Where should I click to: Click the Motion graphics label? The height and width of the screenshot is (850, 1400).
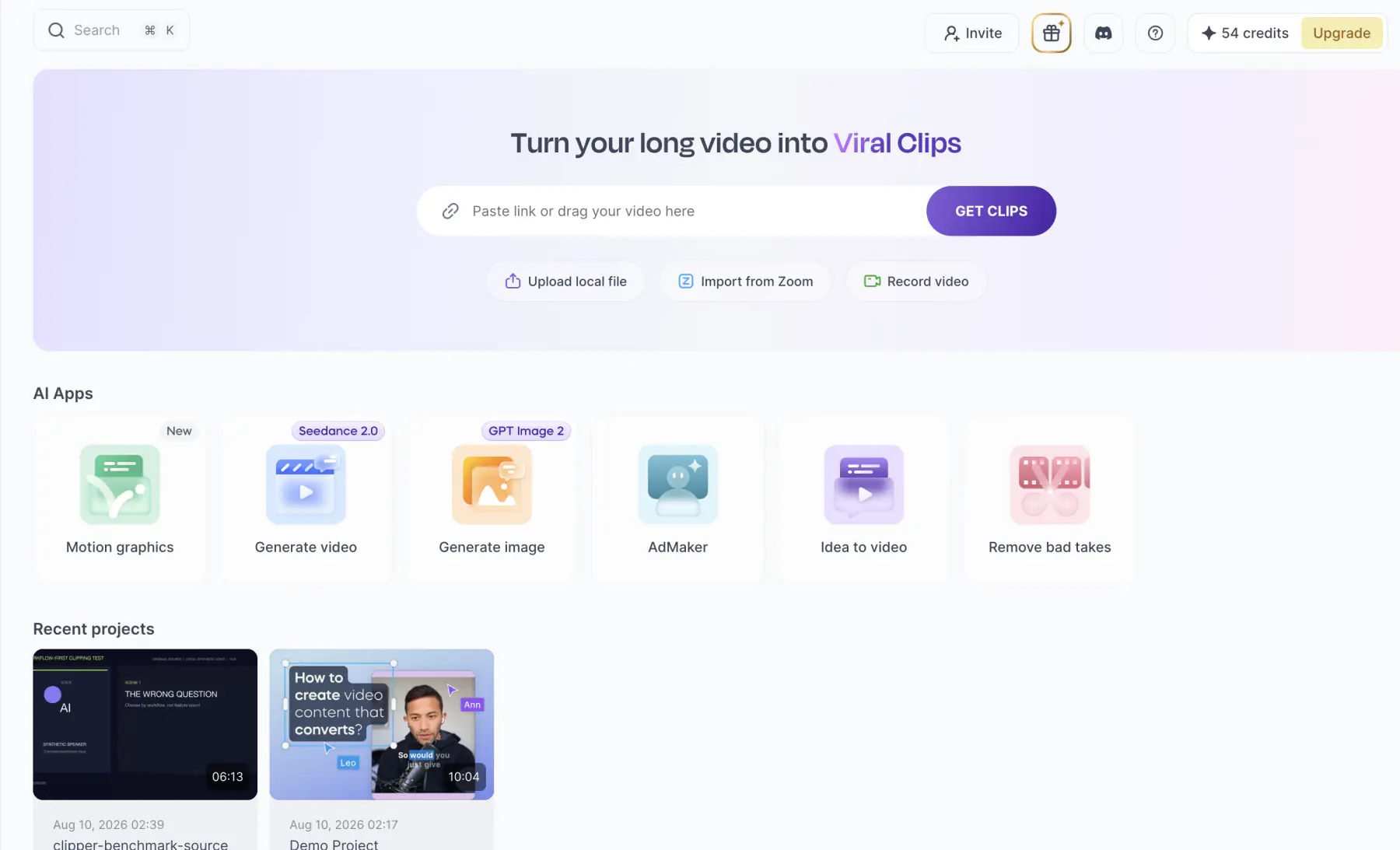[120, 547]
